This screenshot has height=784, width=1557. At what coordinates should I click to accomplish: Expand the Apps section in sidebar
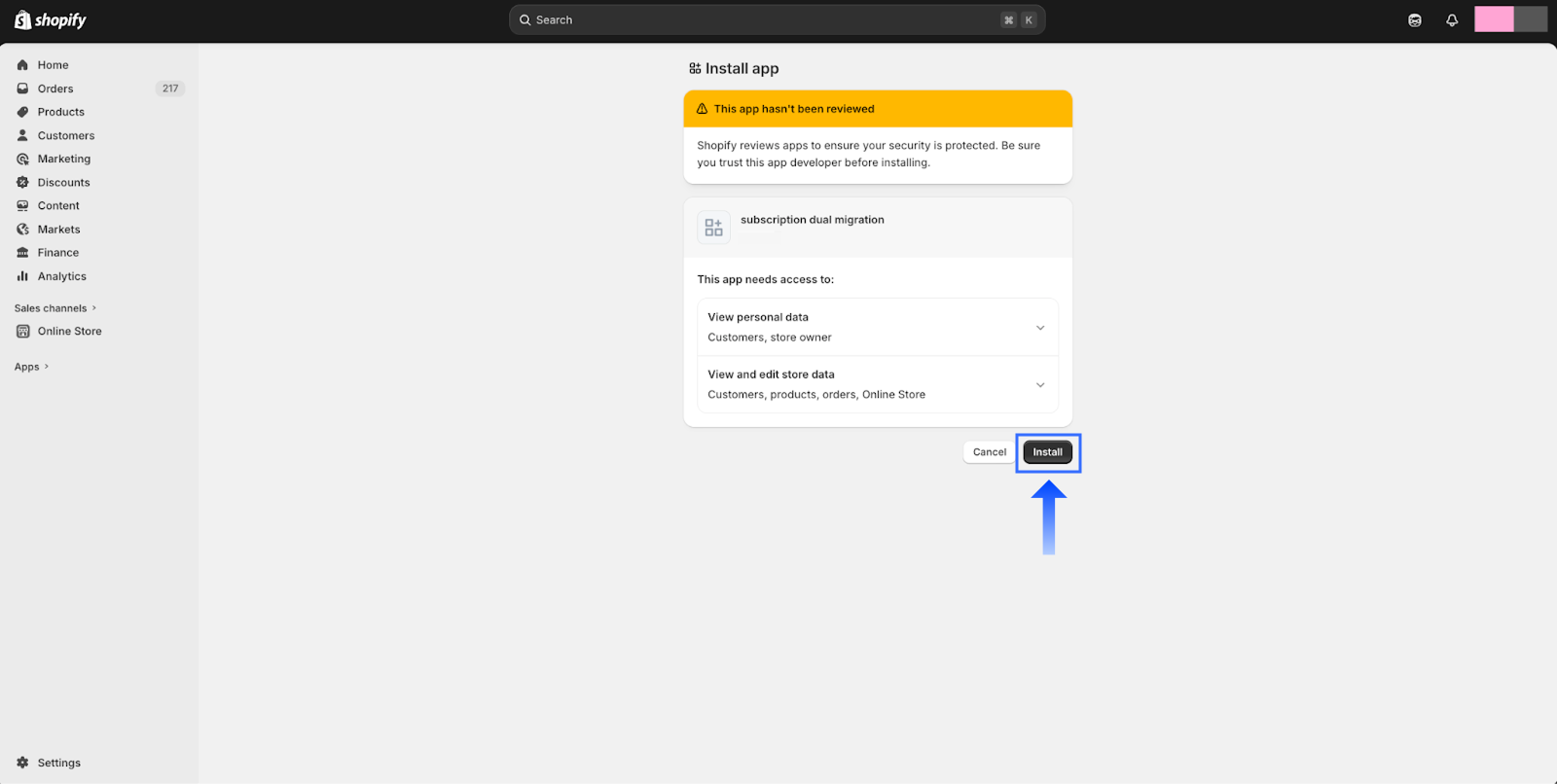(x=31, y=367)
